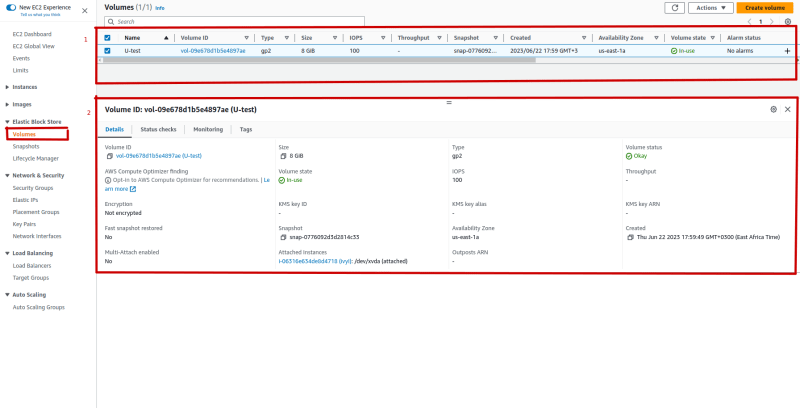This screenshot has width=800, height=408.
Task: Open Info link beside Volumes heading
Action: pos(160,8)
